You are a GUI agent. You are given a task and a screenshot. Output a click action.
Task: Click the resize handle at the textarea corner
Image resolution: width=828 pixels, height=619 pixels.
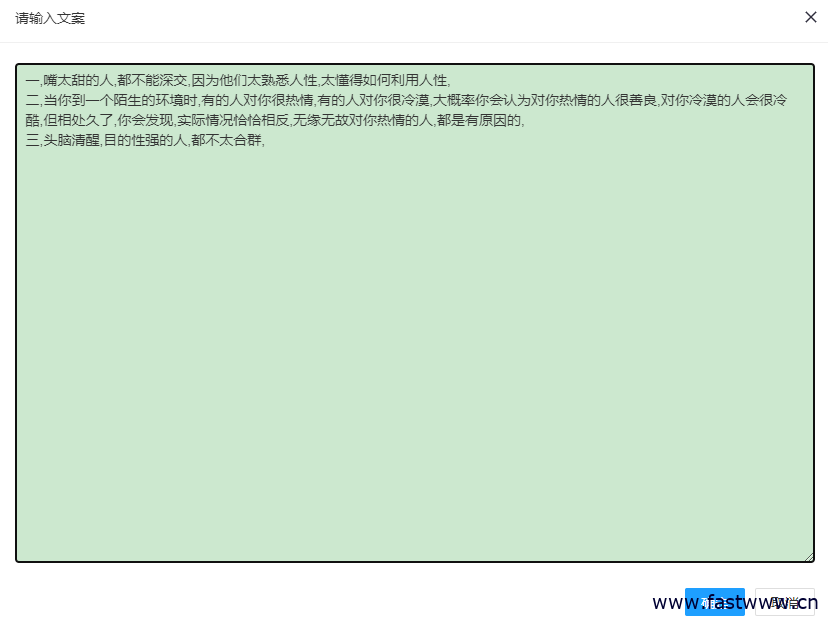click(810, 555)
